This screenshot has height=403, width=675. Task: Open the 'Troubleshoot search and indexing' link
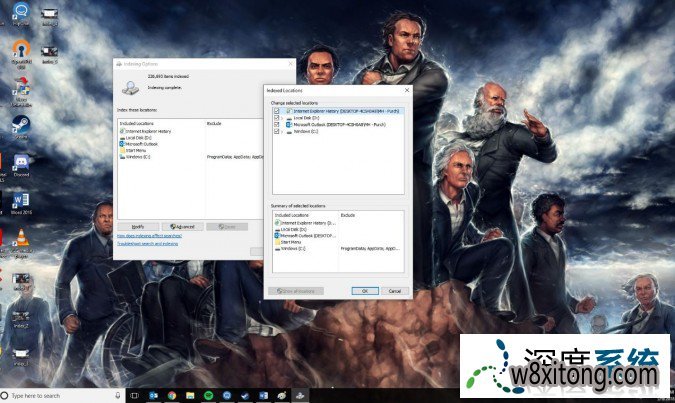click(x=147, y=243)
